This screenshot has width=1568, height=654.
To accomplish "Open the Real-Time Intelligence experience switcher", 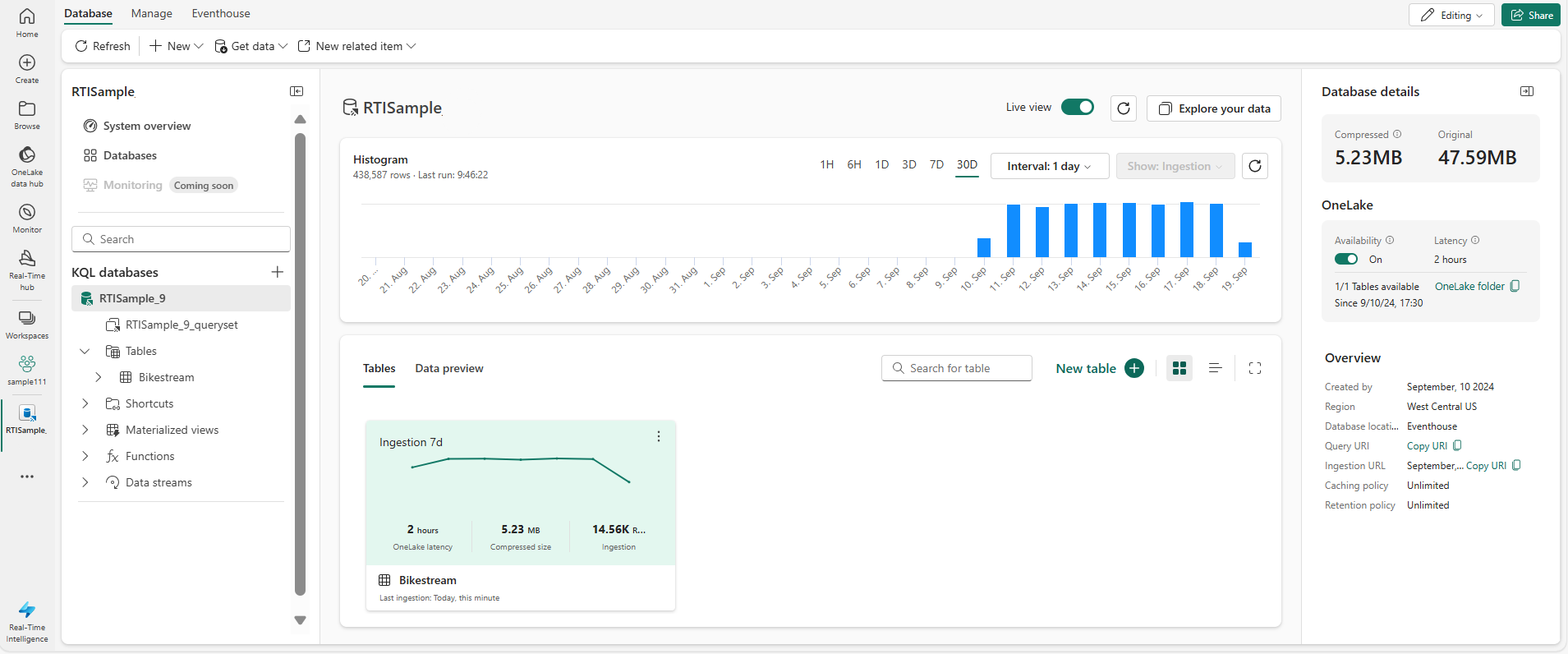I will (27, 621).
